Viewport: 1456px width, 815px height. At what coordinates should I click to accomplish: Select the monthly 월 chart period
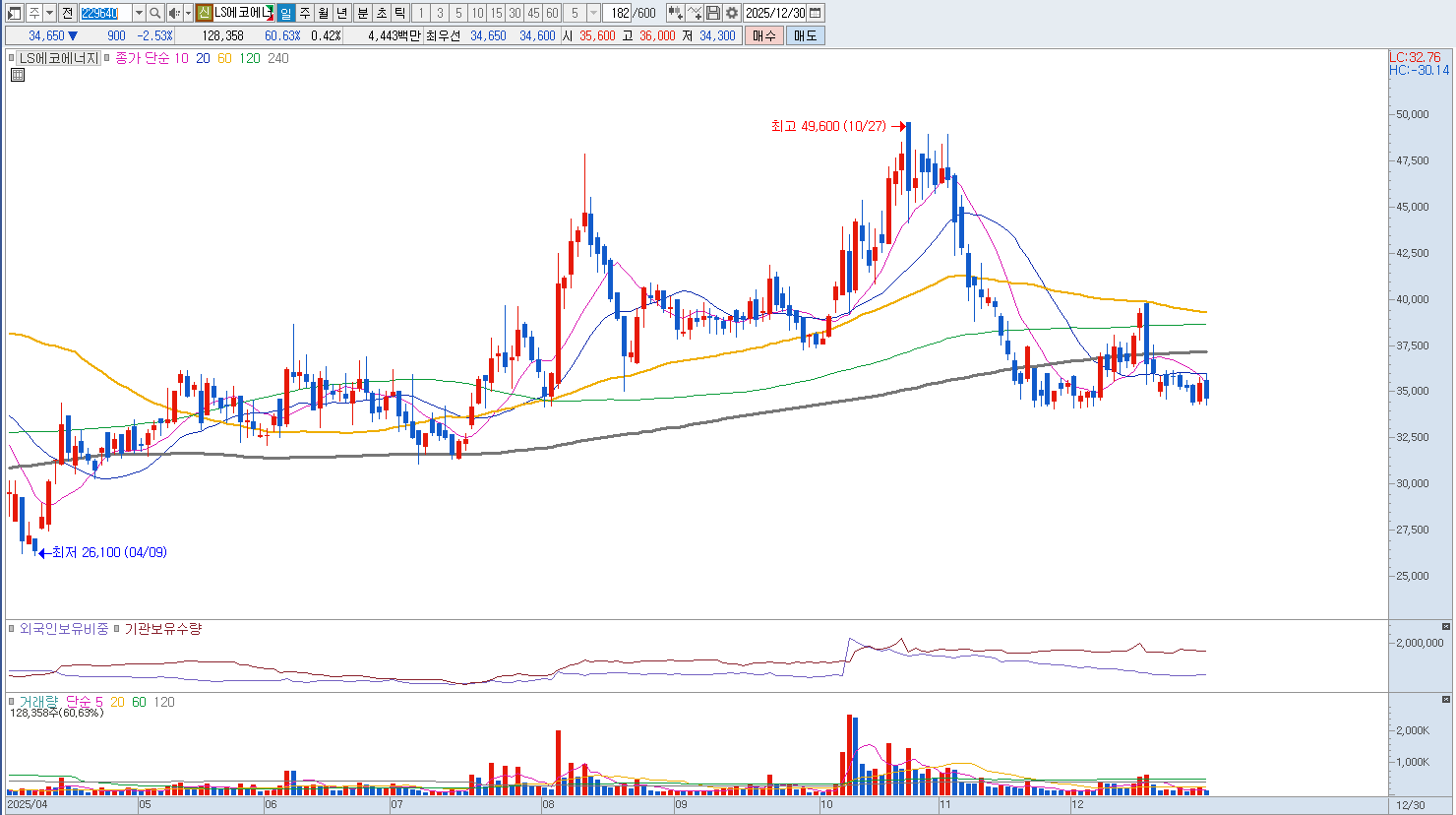[324, 13]
